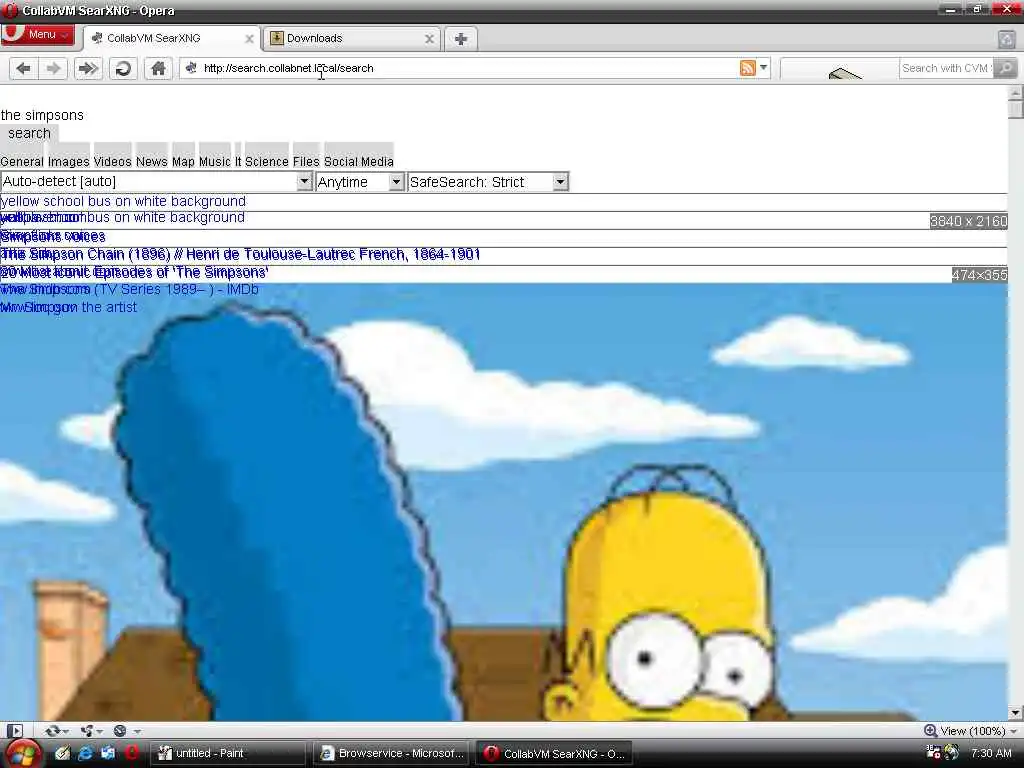Select the Images category
Image resolution: width=1024 pixels, height=768 pixels.
69,161
